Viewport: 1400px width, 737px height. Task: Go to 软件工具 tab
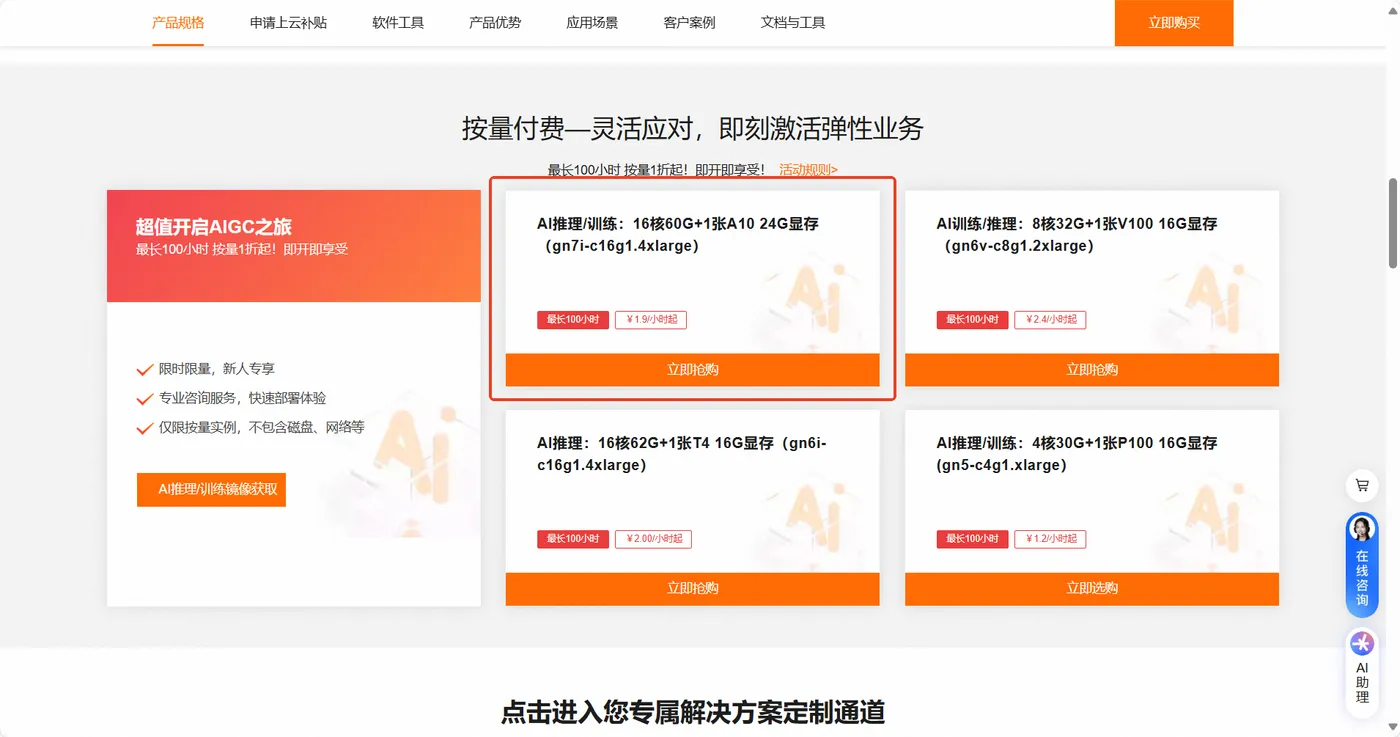click(x=398, y=22)
